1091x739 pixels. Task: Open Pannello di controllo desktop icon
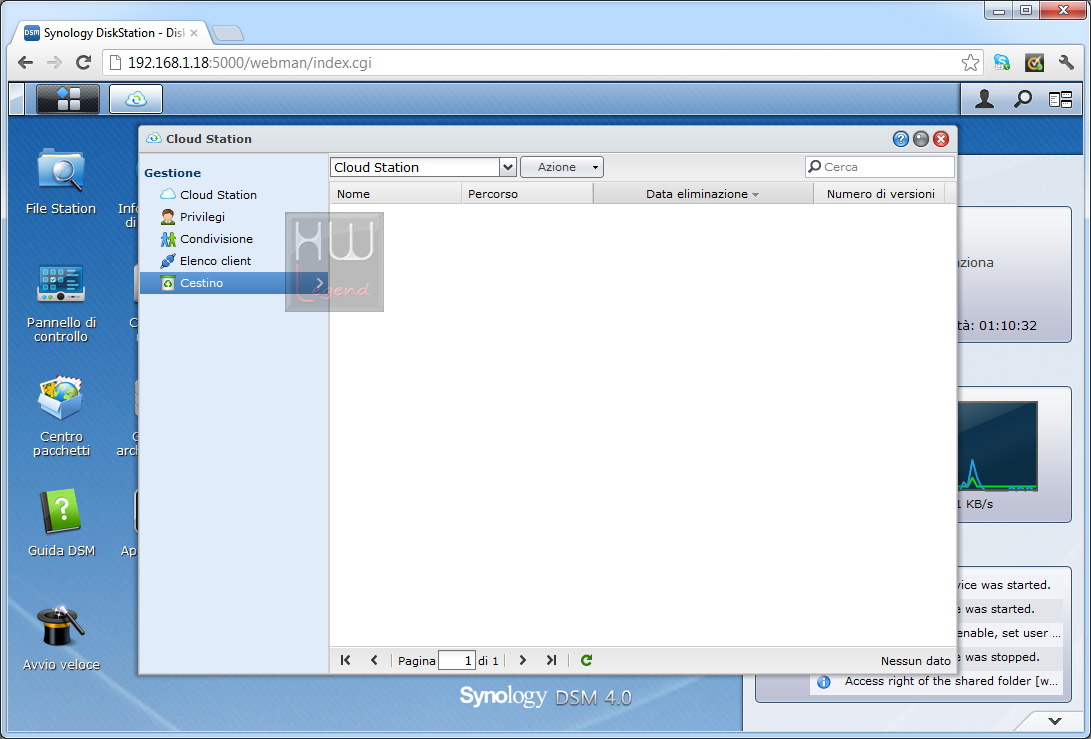tap(61, 303)
